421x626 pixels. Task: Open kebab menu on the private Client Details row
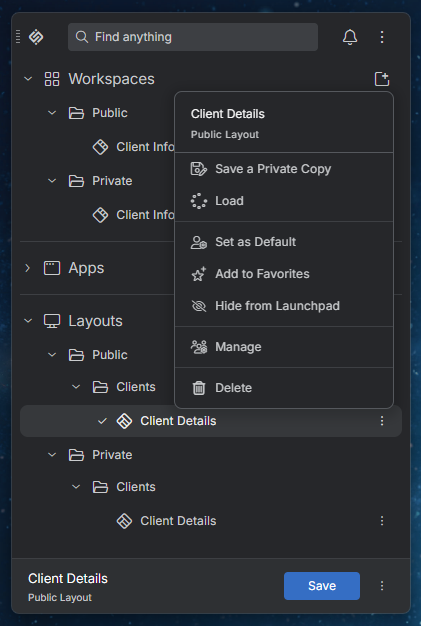click(x=382, y=521)
